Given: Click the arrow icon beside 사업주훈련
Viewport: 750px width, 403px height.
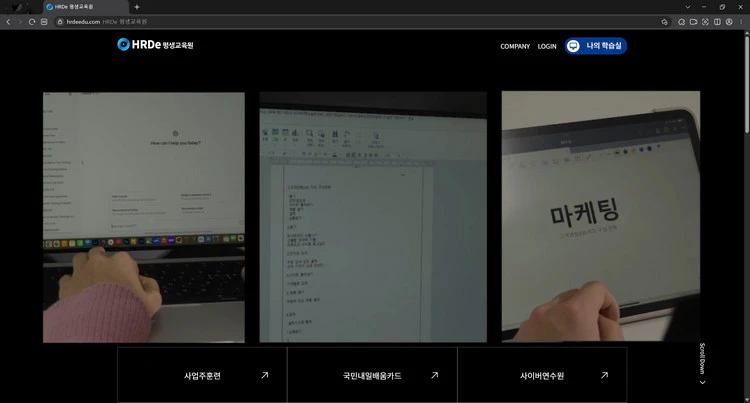Looking at the screenshot, I should pos(264,375).
